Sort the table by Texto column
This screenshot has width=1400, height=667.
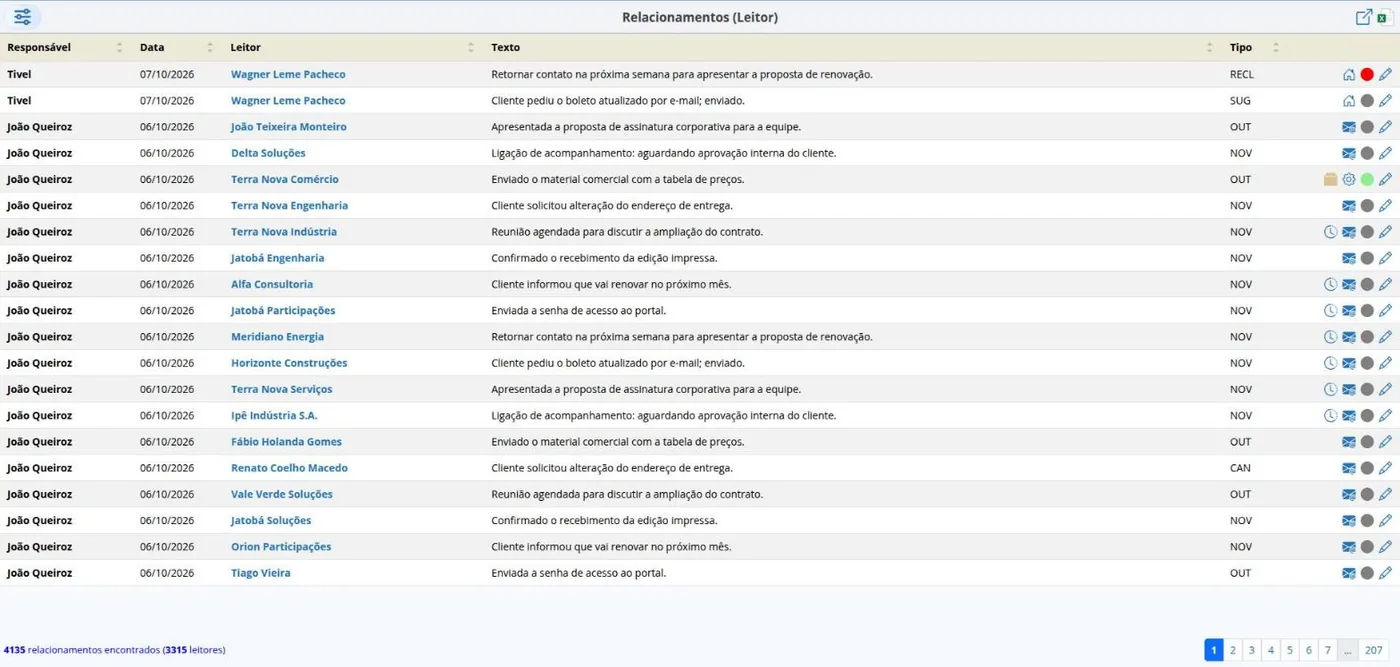point(1210,47)
